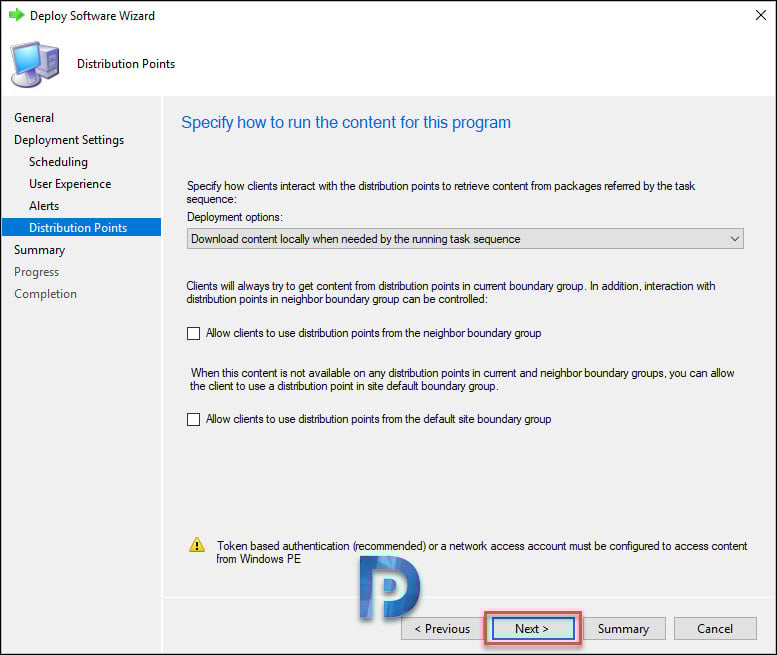Open the Deployment Settings page
Screen dimensions: 777x655
point(69,140)
